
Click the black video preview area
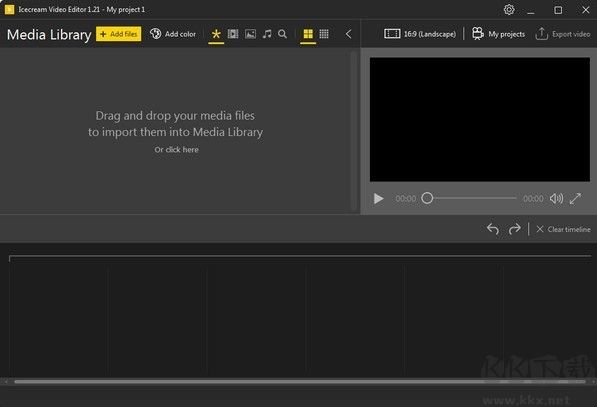click(x=480, y=120)
